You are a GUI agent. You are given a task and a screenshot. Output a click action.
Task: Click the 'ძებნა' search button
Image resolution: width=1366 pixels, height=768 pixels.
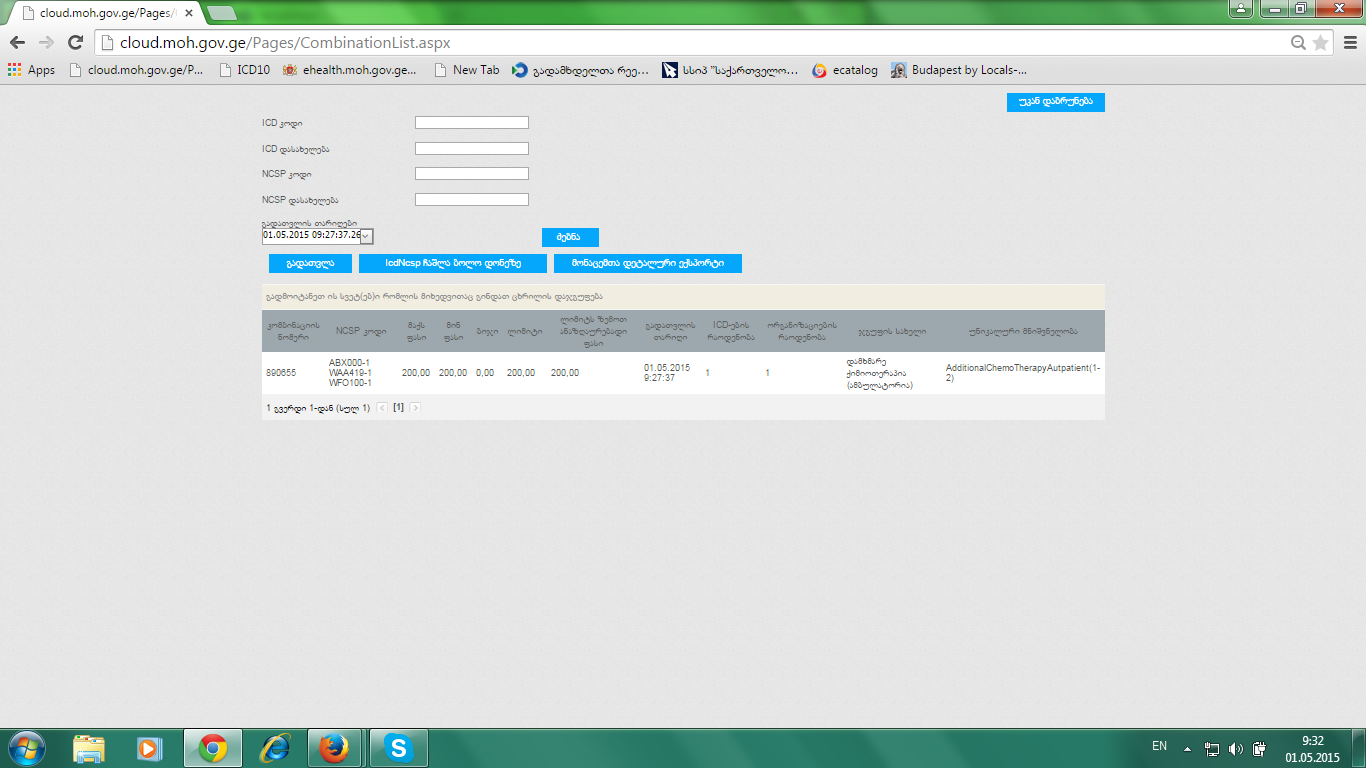570,237
